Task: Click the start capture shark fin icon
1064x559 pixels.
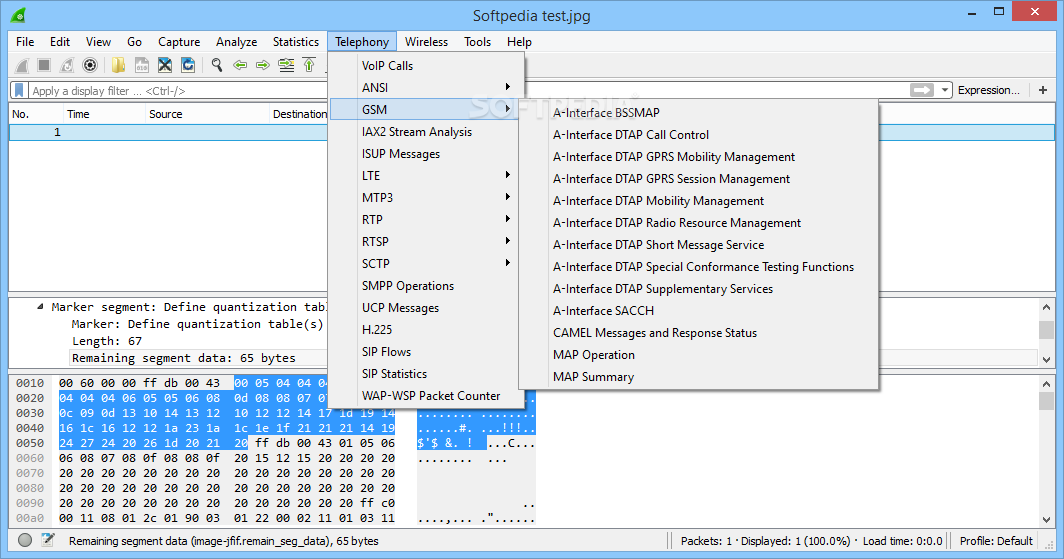Action: pos(22,65)
